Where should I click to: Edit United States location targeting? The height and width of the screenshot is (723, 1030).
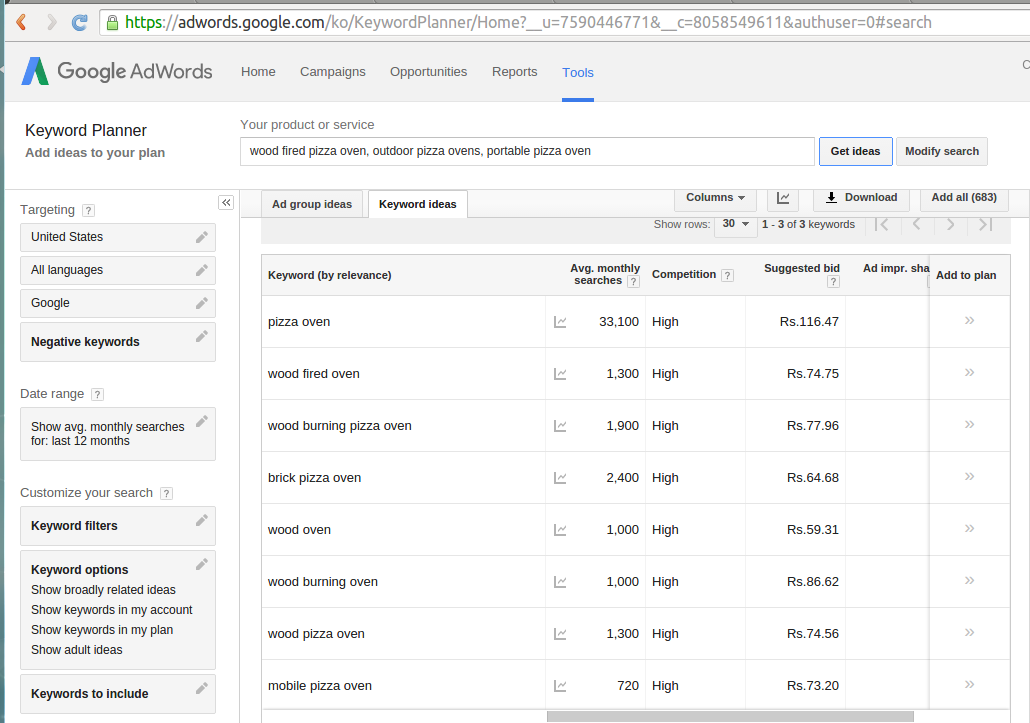click(x=202, y=237)
